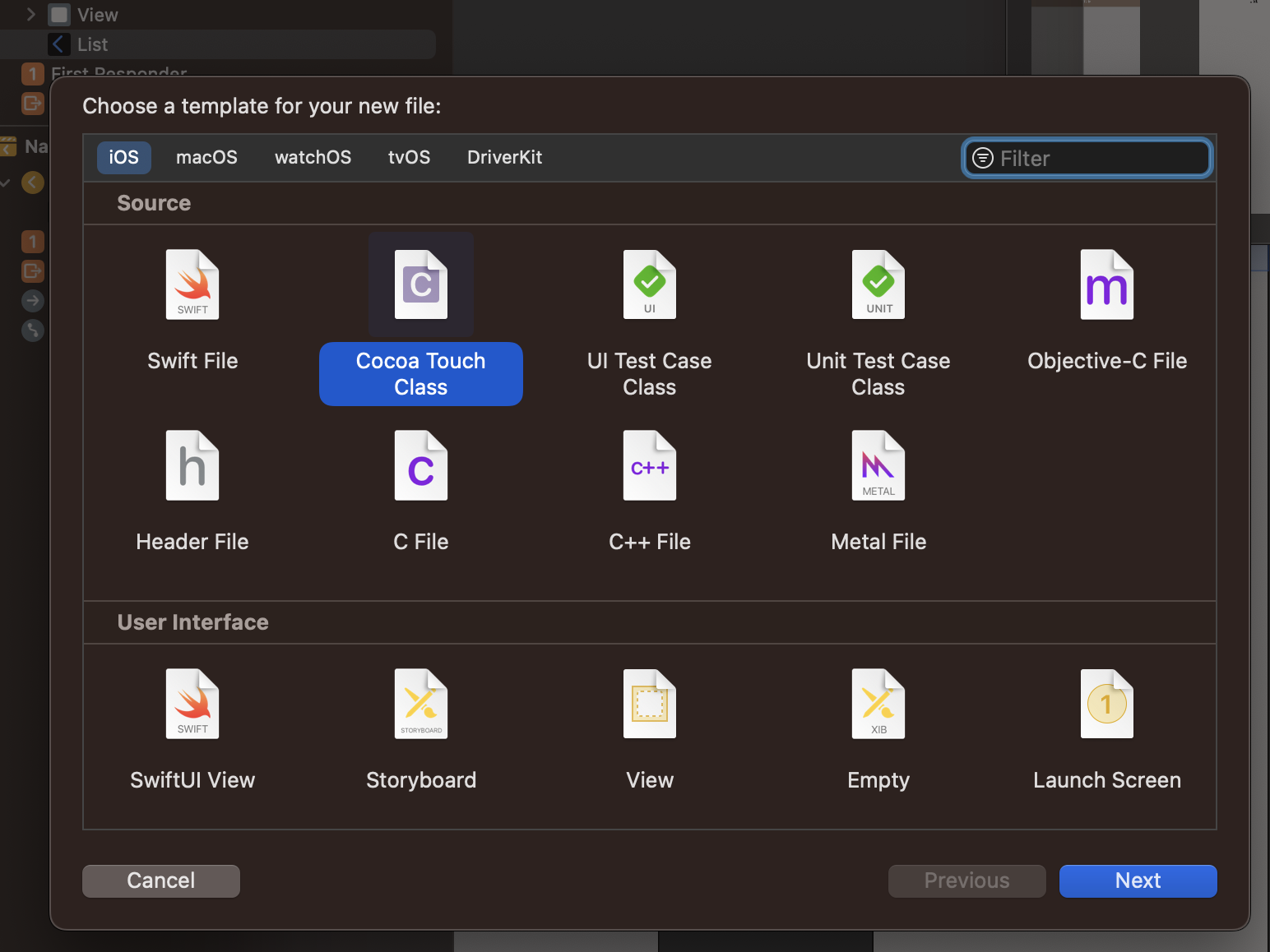Click the Next button
1270x952 pixels.
click(x=1138, y=880)
